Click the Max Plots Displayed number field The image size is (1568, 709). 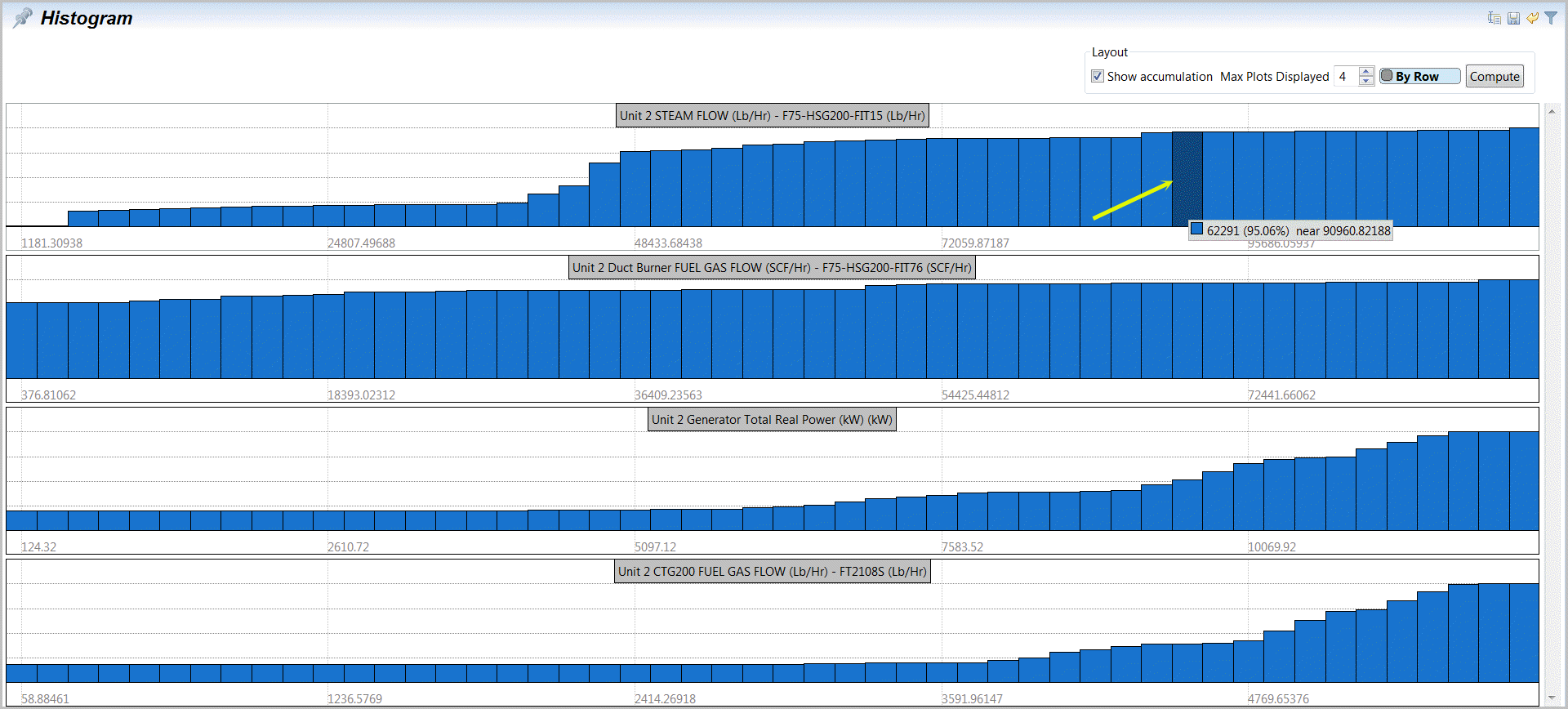[1345, 76]
